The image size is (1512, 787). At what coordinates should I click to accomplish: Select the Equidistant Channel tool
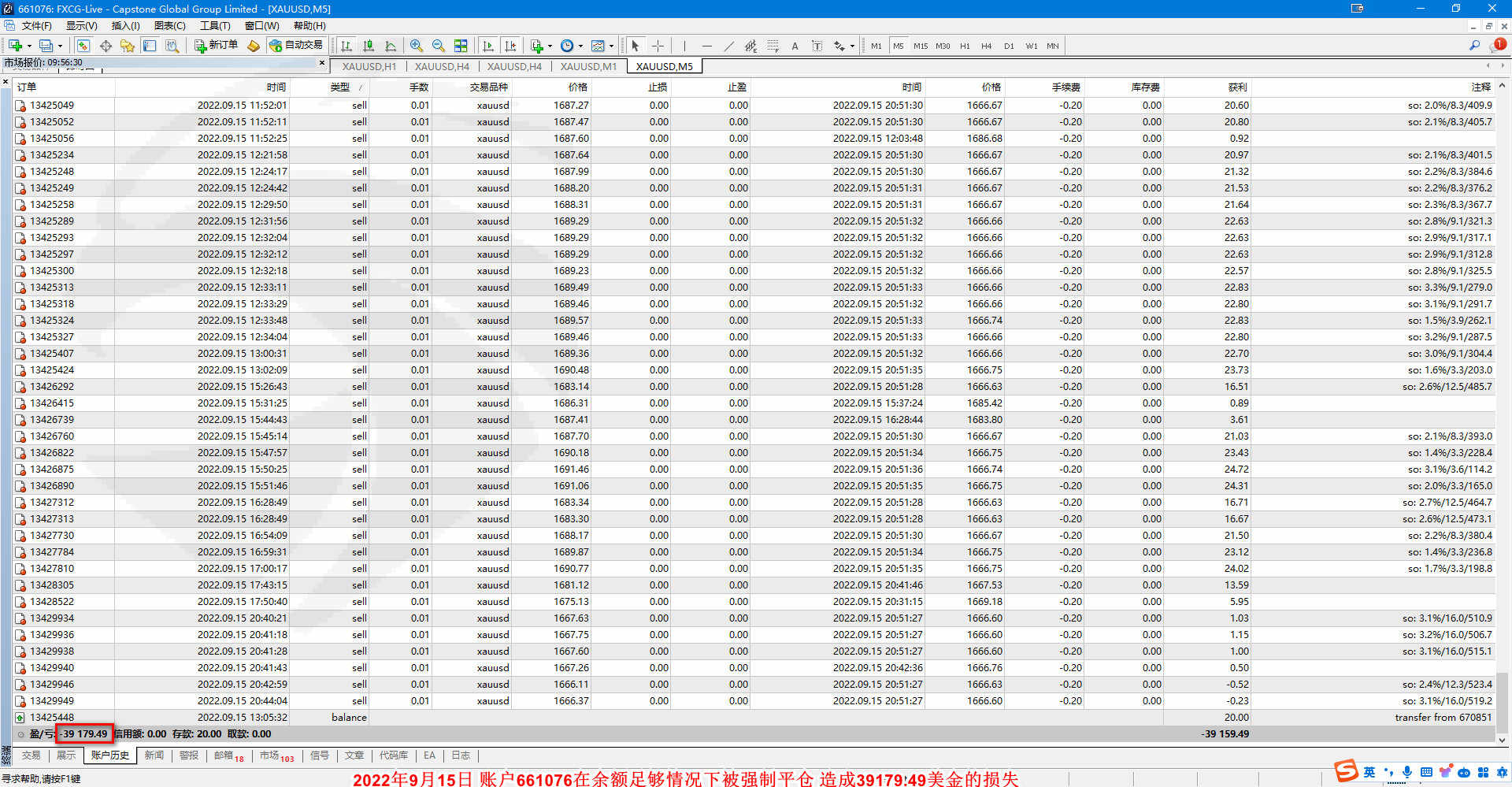tap(750, 46)
